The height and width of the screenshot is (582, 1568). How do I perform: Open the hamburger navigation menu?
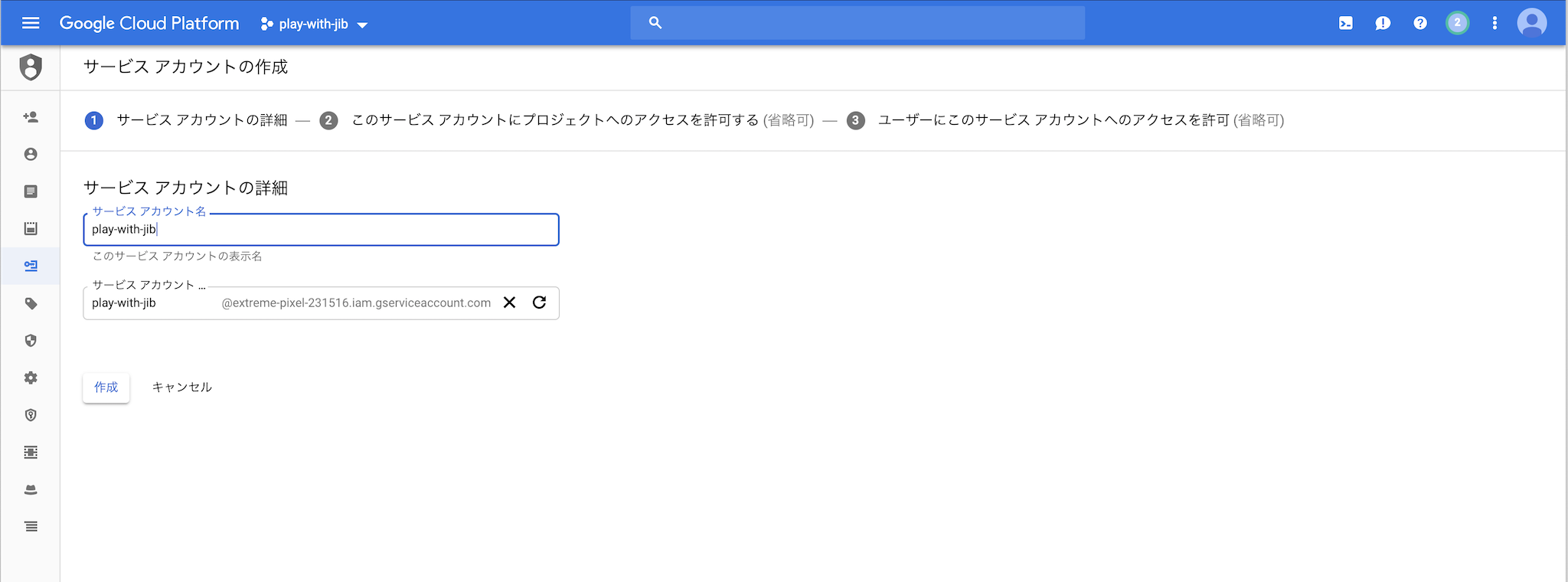31,23
